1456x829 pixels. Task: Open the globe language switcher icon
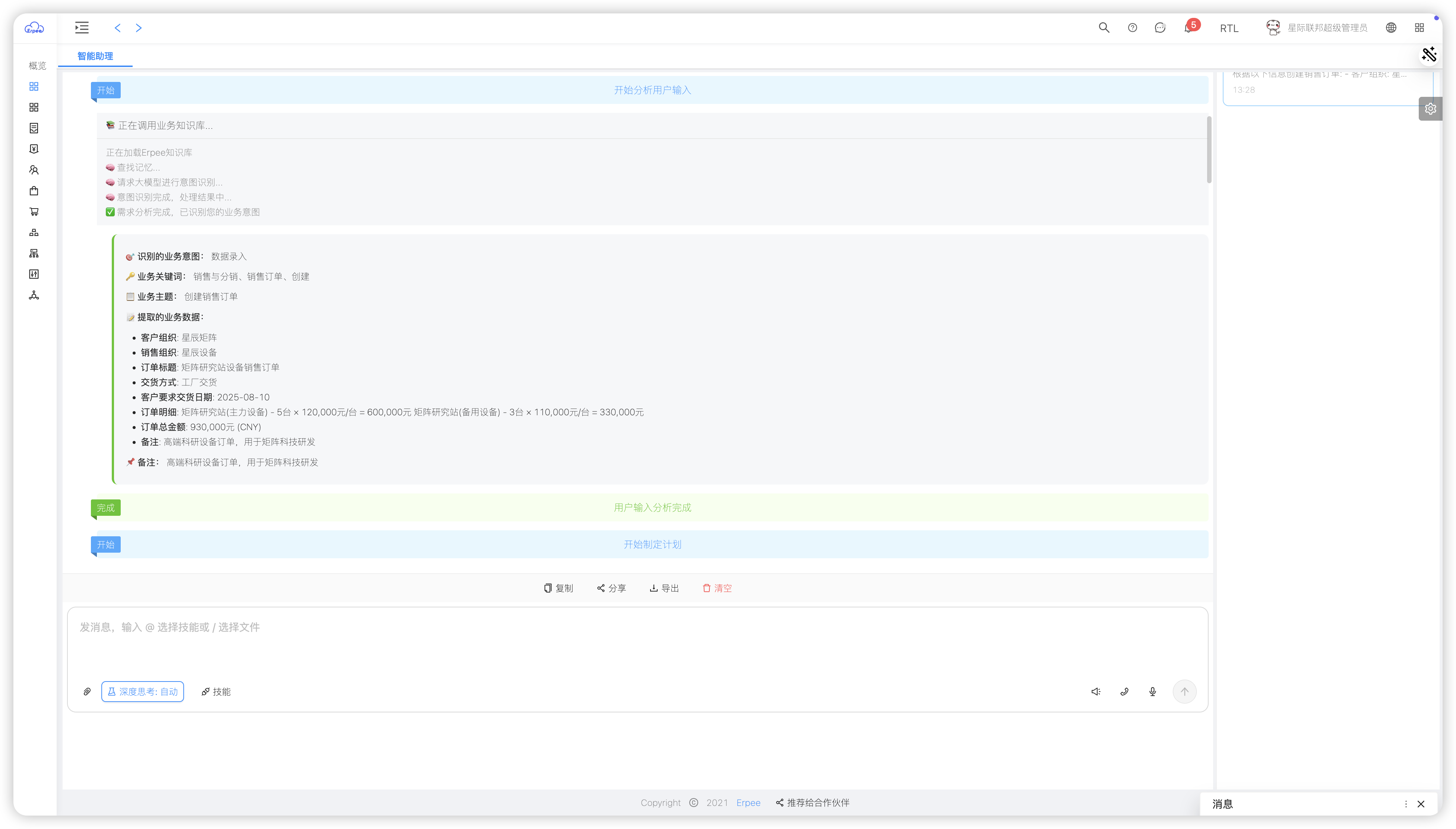(x=1390, y=28)
